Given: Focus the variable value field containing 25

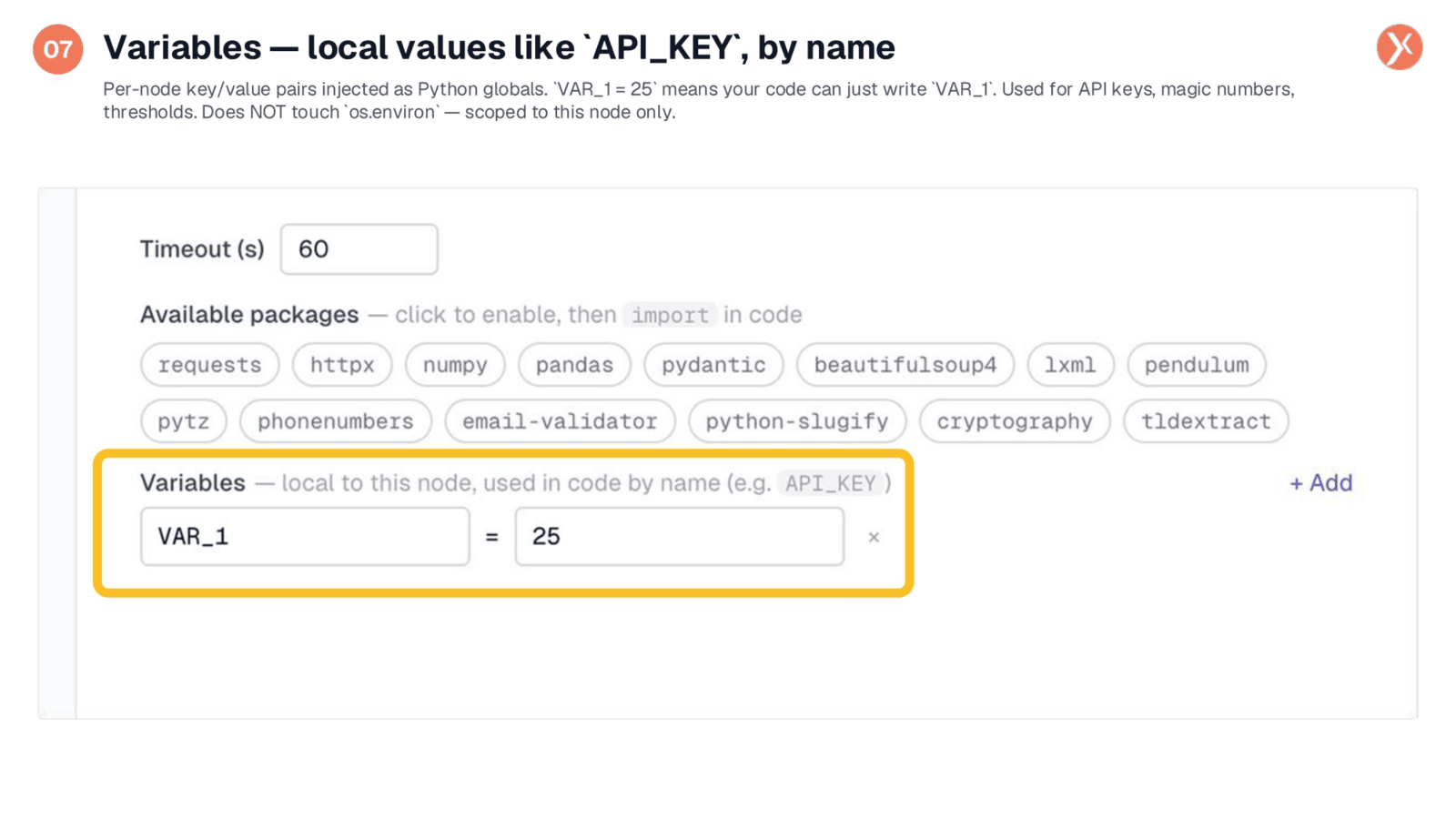Looking at the screenshot, I should coord(680,537).
